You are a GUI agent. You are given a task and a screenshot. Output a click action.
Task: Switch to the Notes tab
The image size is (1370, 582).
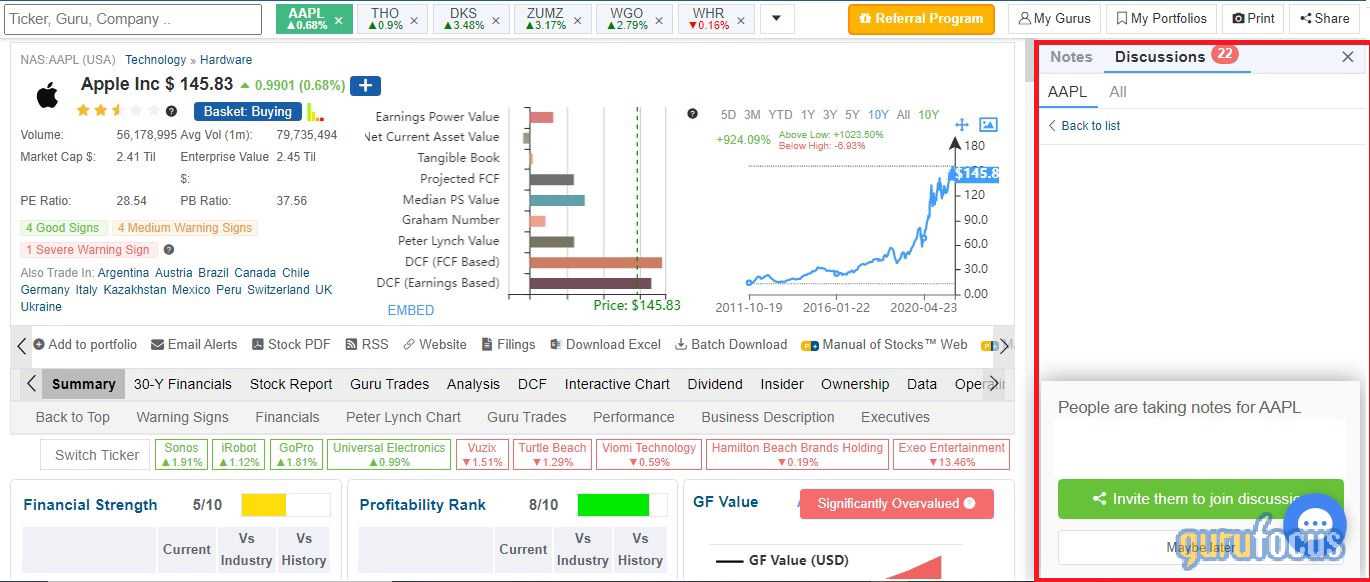point(1070,57)
